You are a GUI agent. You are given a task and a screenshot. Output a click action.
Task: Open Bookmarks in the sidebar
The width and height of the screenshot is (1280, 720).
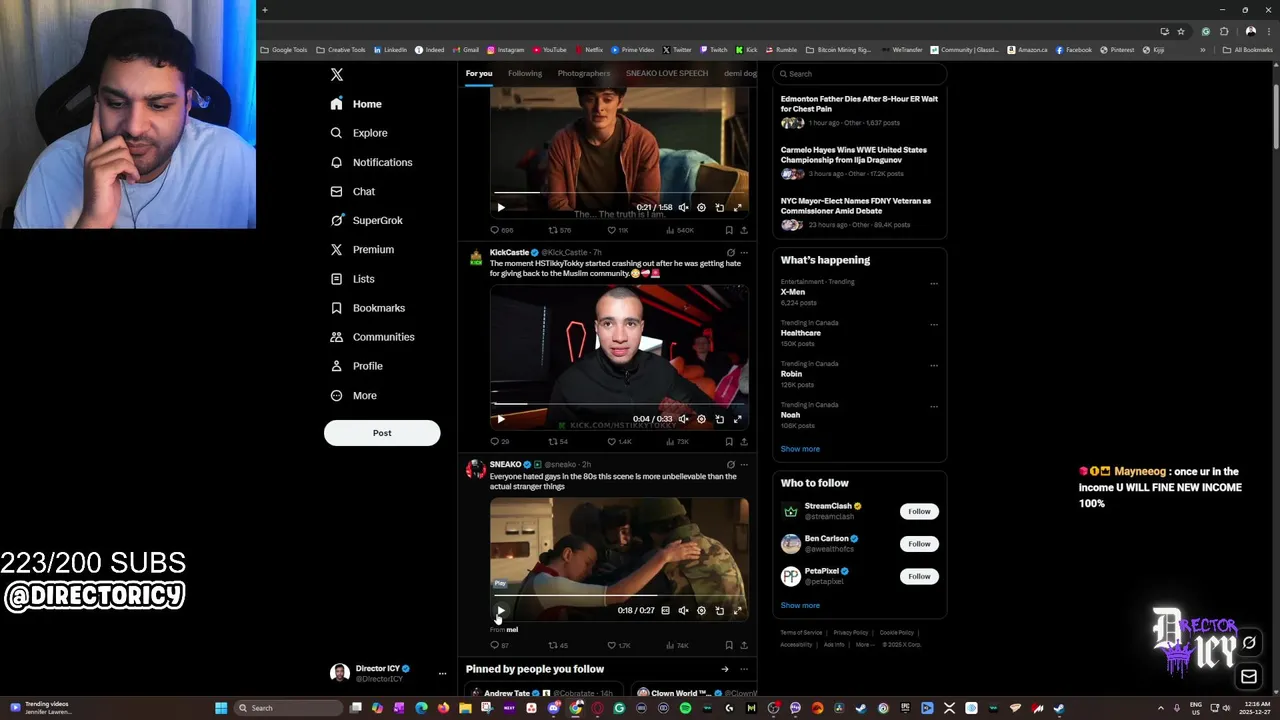(367, 308)
